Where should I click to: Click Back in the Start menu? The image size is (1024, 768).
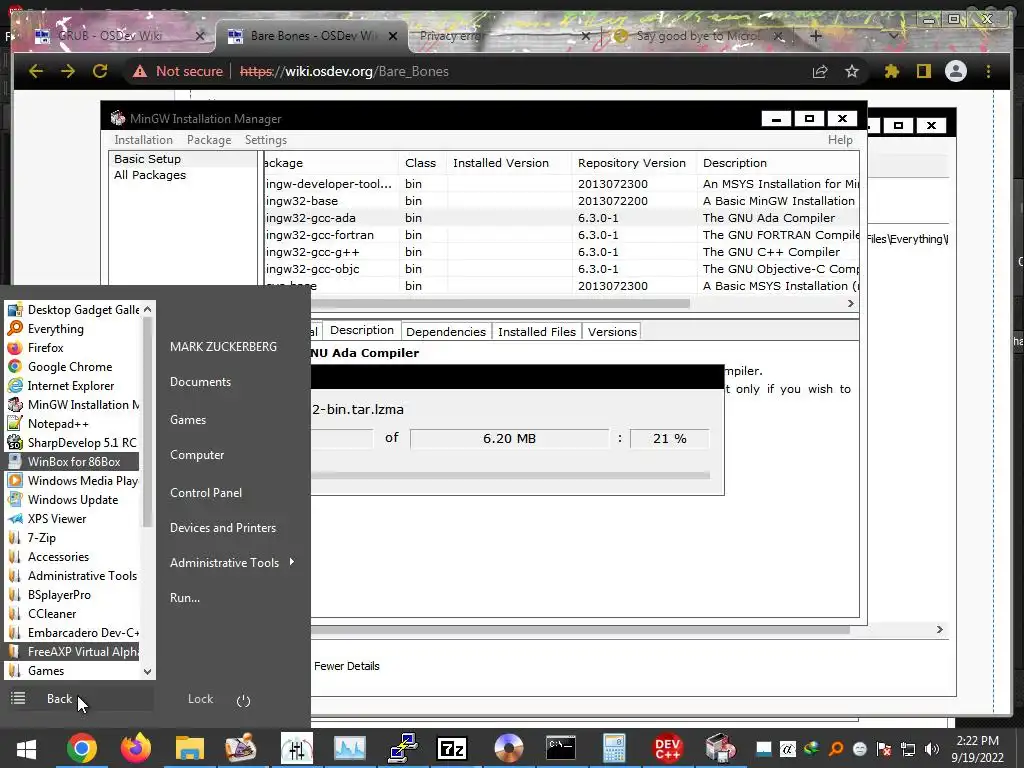pos(59,699)
